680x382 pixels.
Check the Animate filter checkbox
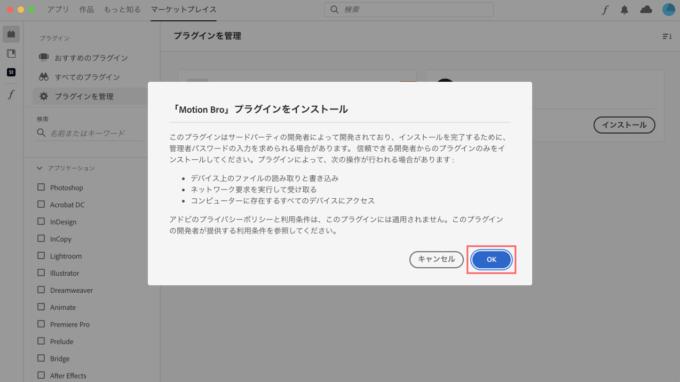click(41, 307)
